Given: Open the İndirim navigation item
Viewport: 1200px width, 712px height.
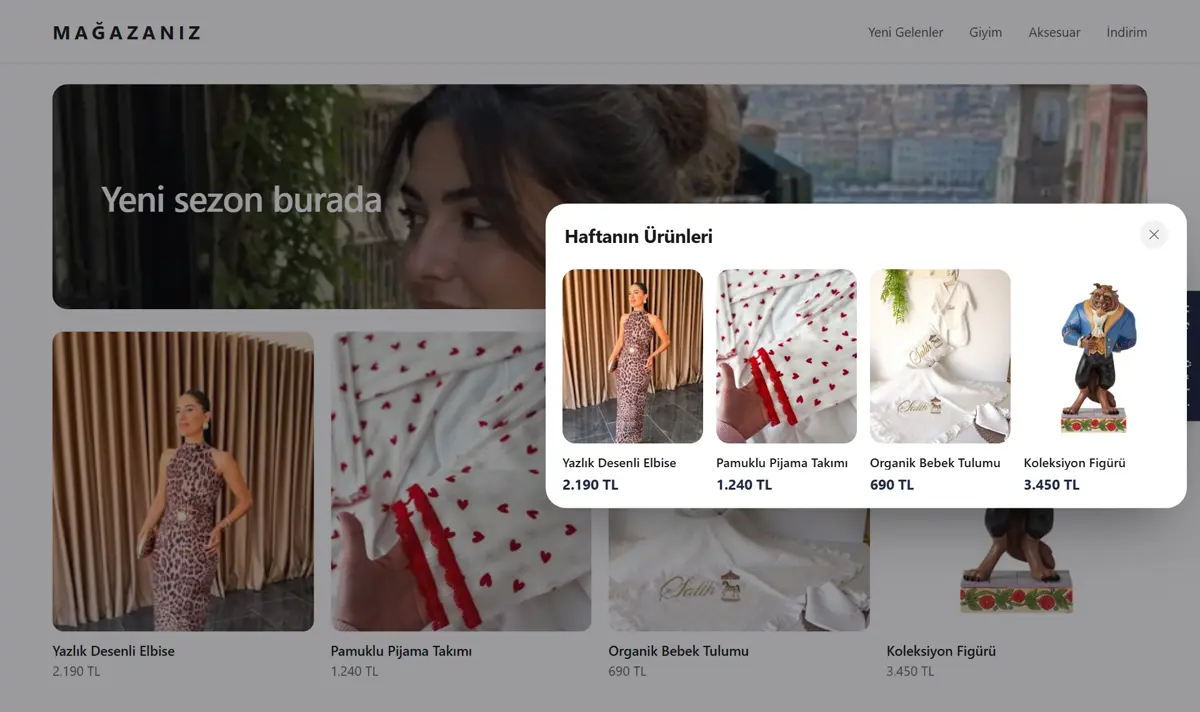Looking at the screenshot, I should (1127, 32).
